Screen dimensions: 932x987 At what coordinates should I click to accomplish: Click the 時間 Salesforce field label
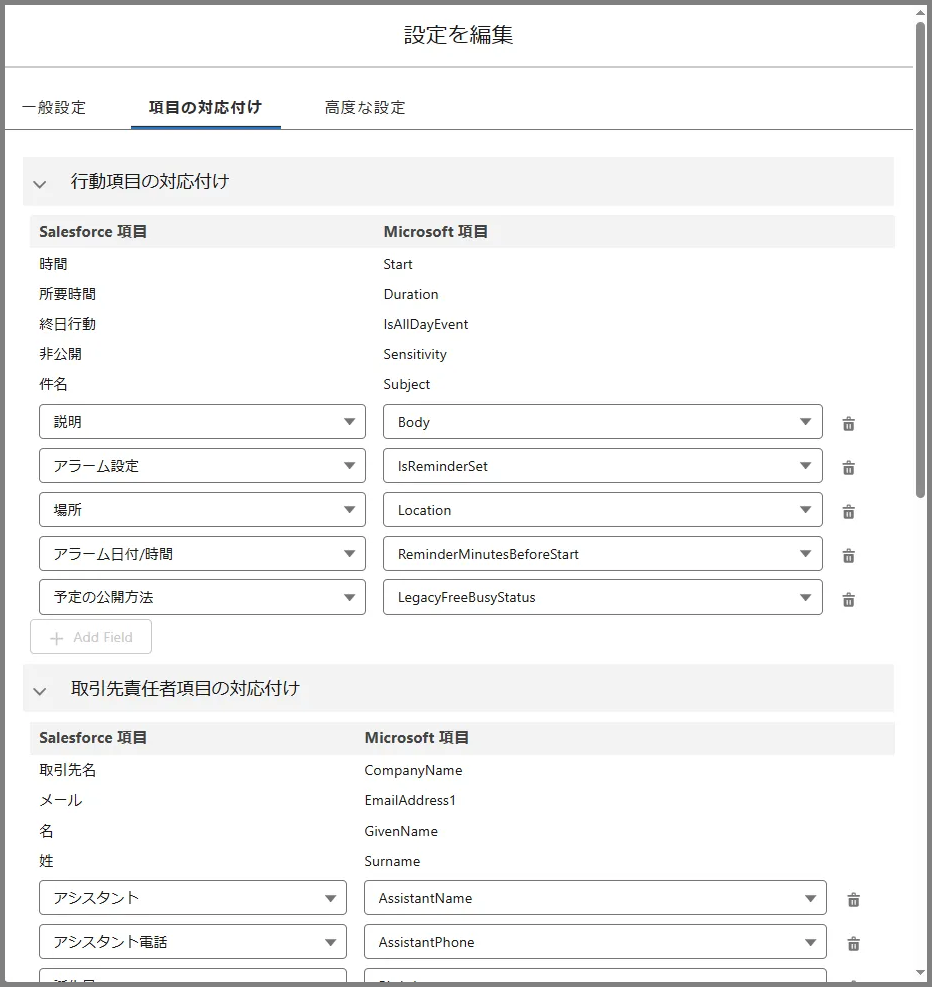click(53, 264)
